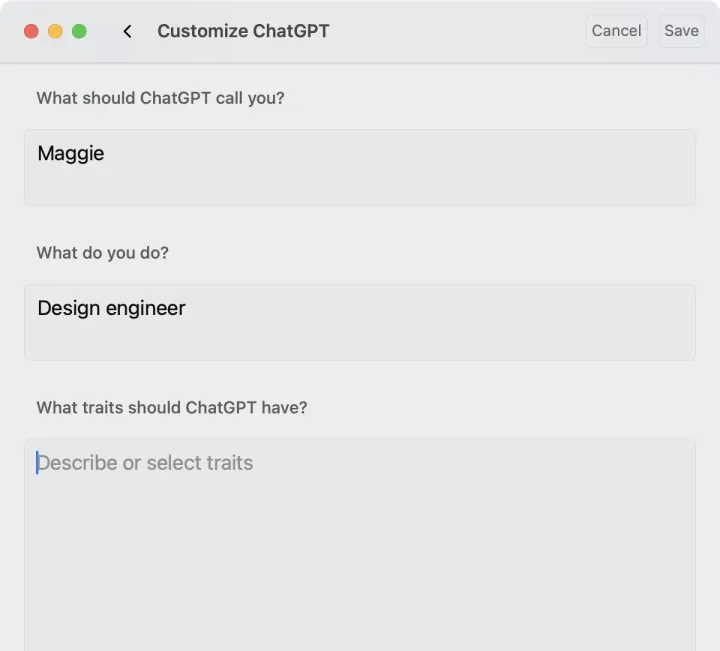
Task: Click into the Describe or select traits box
Action: tap(360, 544)
